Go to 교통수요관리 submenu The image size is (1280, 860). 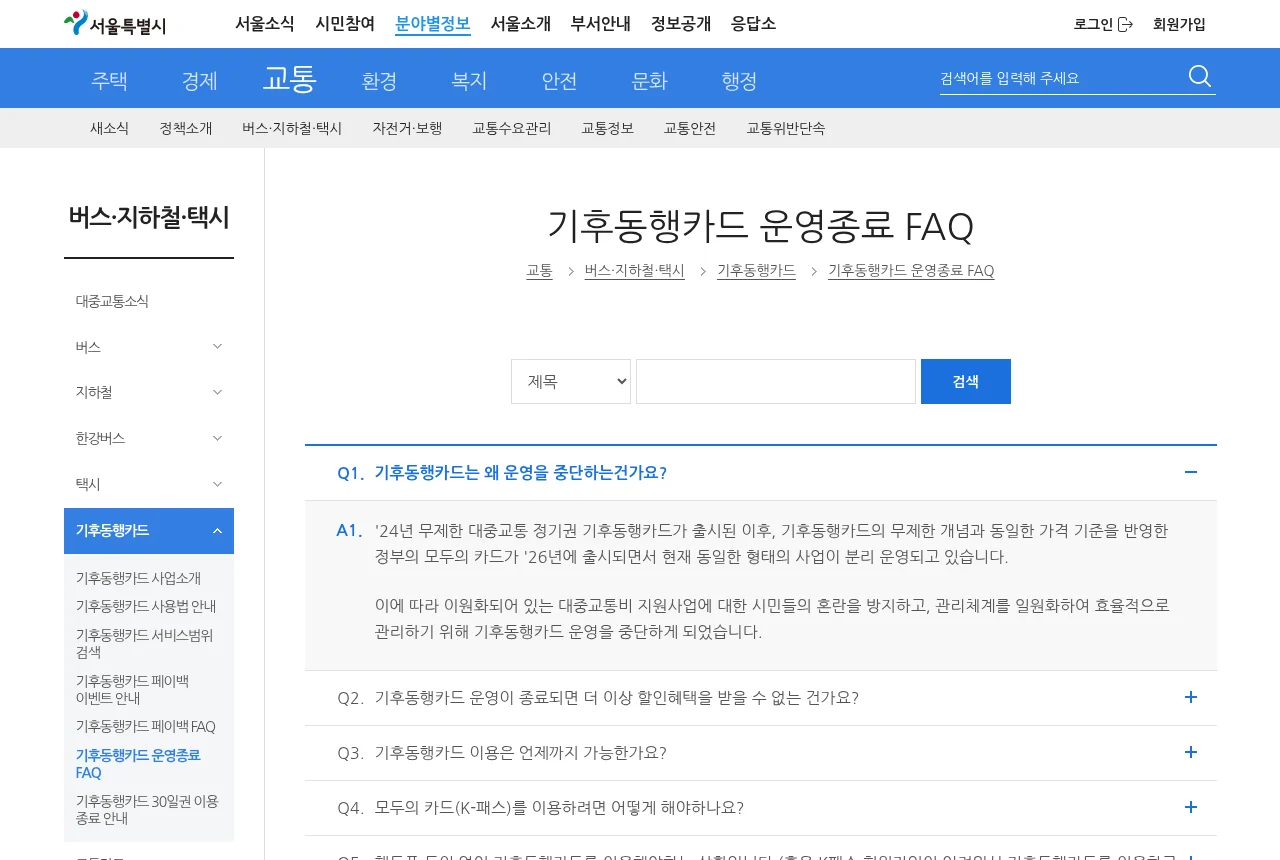pos(512,128)
